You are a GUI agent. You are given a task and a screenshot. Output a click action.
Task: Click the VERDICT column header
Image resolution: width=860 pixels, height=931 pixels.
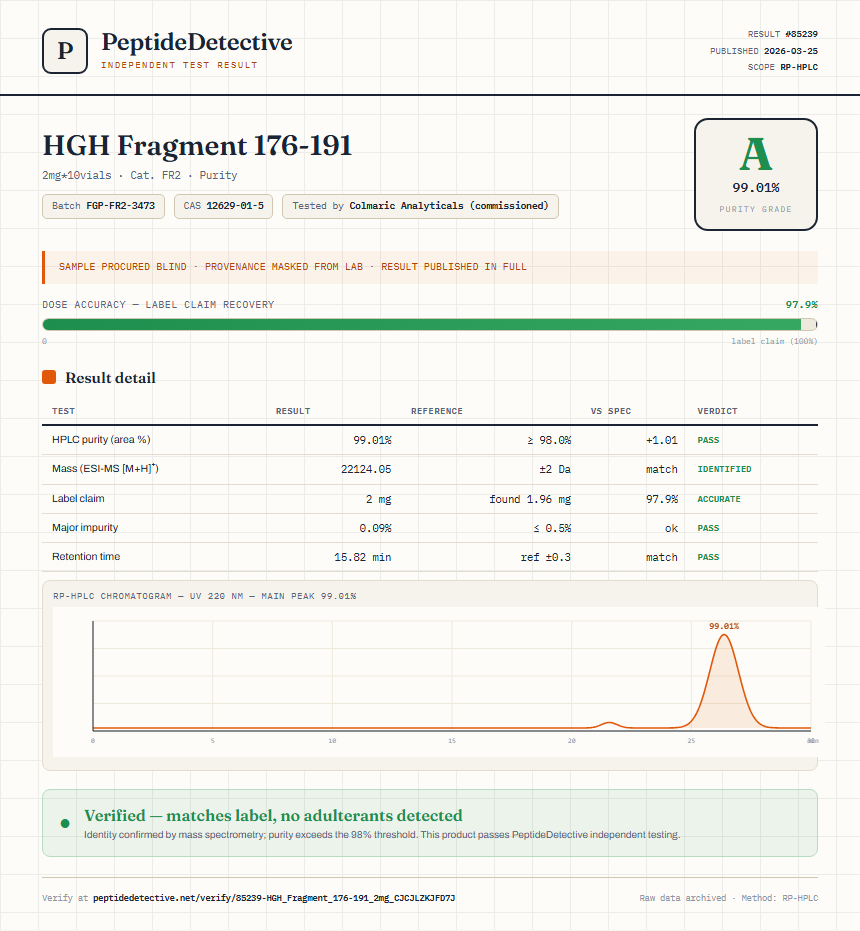[717, 411]
